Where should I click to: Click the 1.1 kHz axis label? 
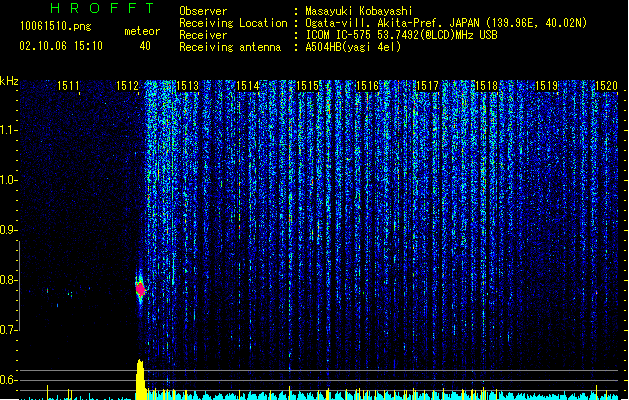(8, 130)
